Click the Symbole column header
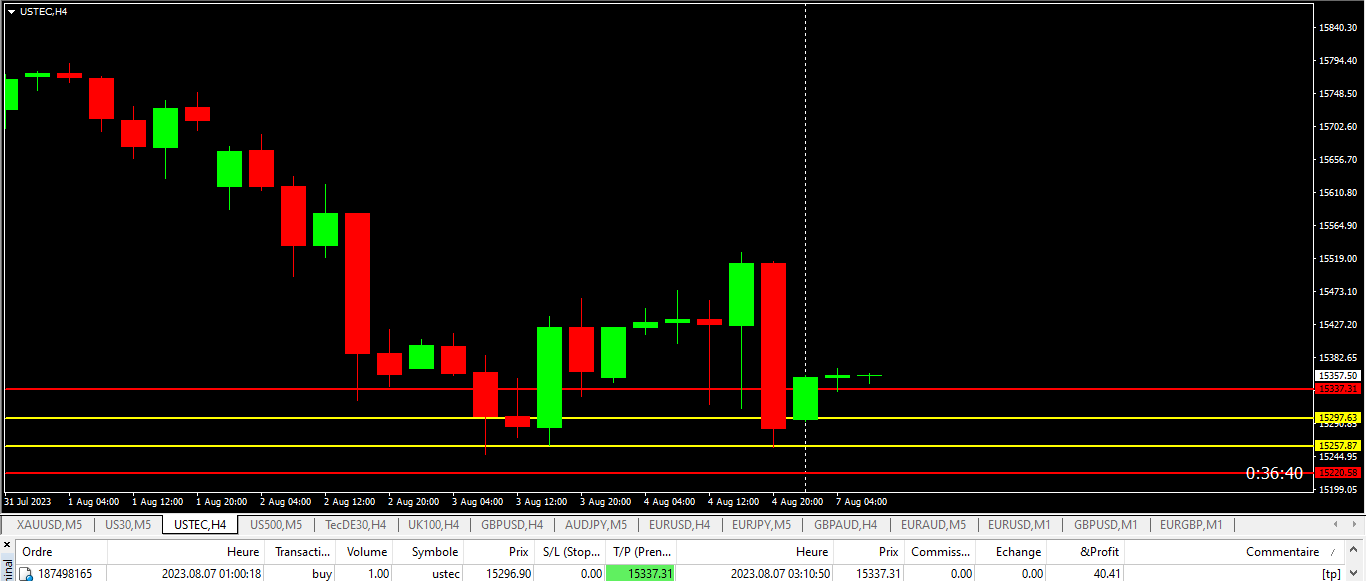The image size is (1366, 581). point(434,551)
